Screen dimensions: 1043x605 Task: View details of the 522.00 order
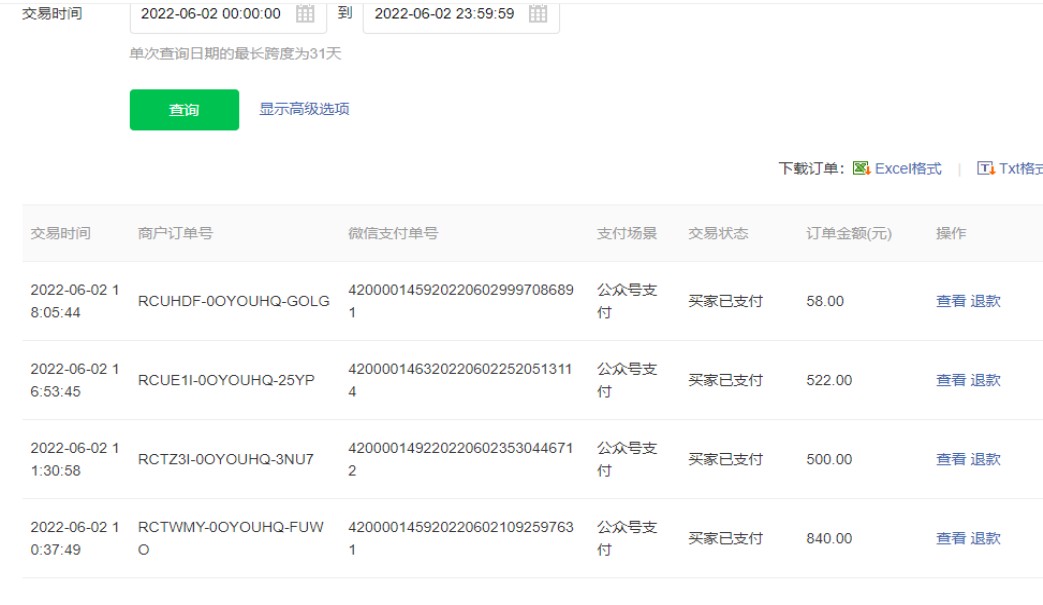point(950,380)
